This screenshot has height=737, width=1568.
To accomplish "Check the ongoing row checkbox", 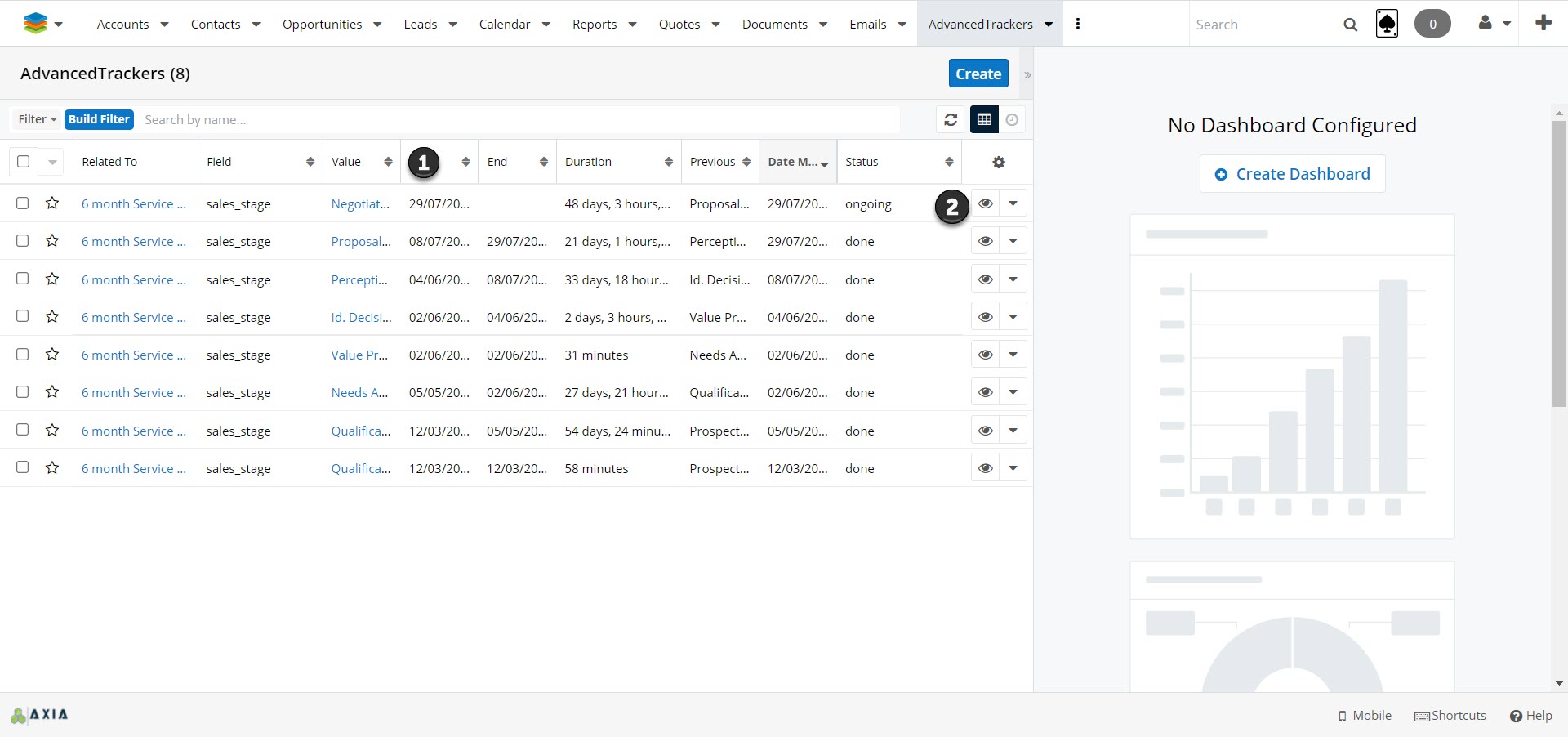I will [x=23, y=203].
